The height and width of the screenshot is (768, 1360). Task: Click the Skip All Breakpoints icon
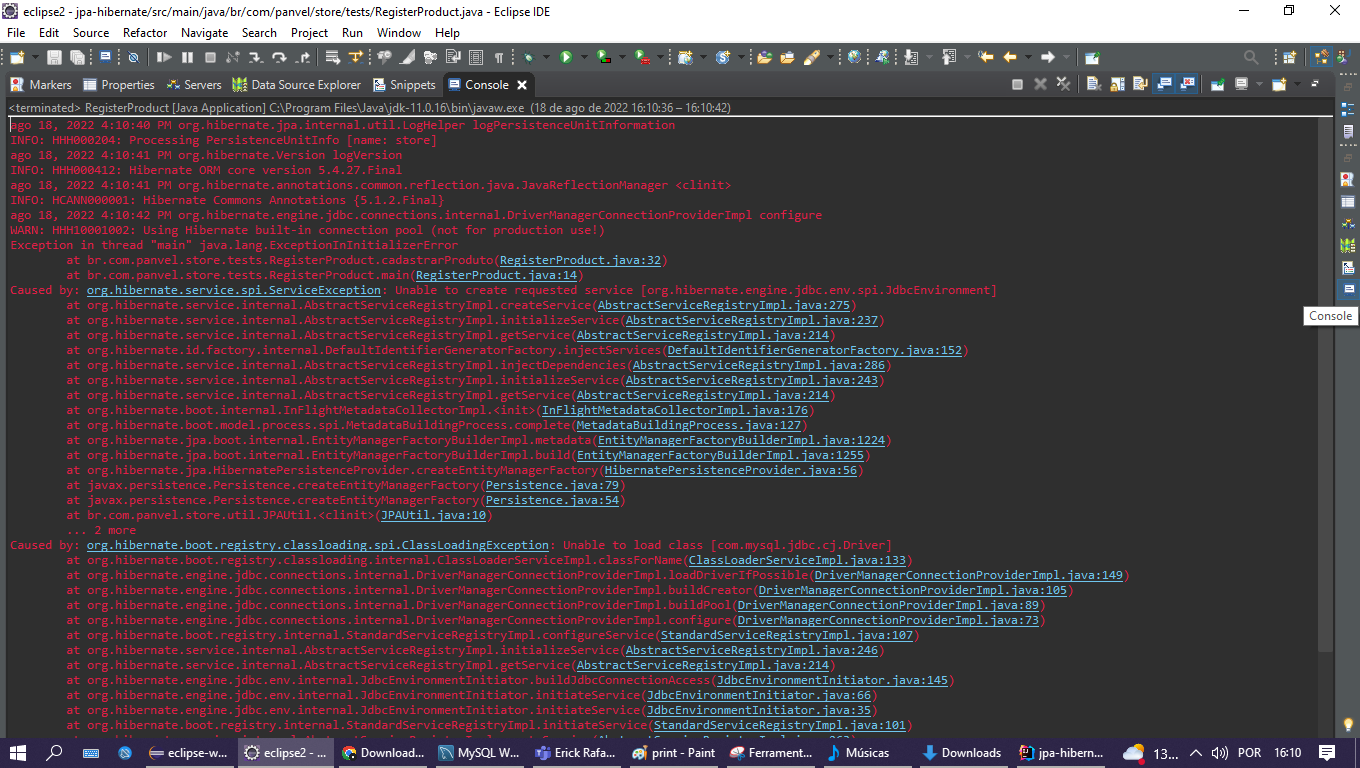(x=133, y=57)
